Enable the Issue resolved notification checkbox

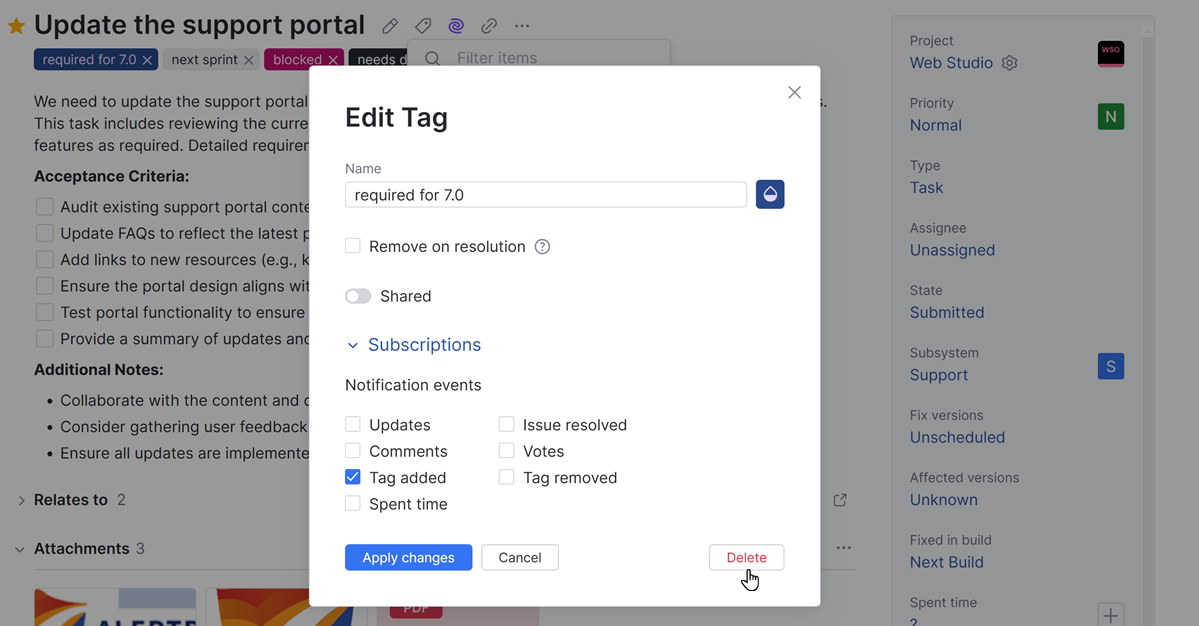tap(506, 424)
